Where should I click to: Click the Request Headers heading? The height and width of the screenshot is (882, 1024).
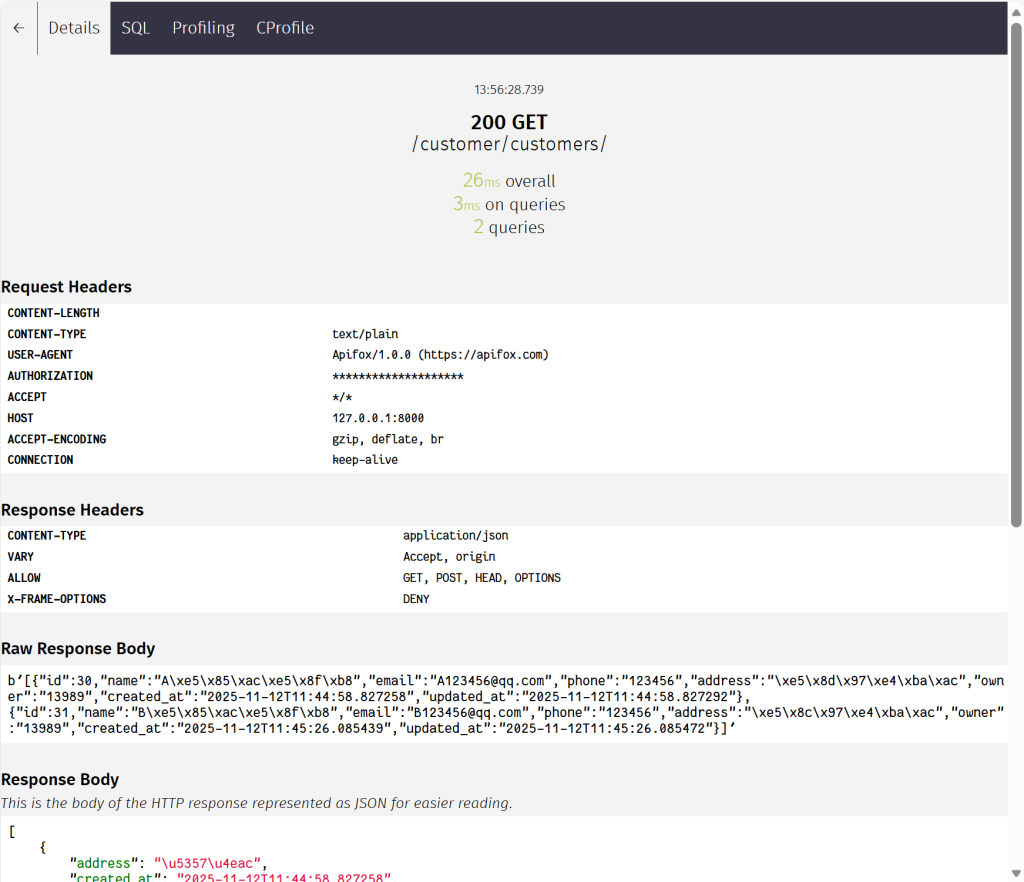coord(66,287)
